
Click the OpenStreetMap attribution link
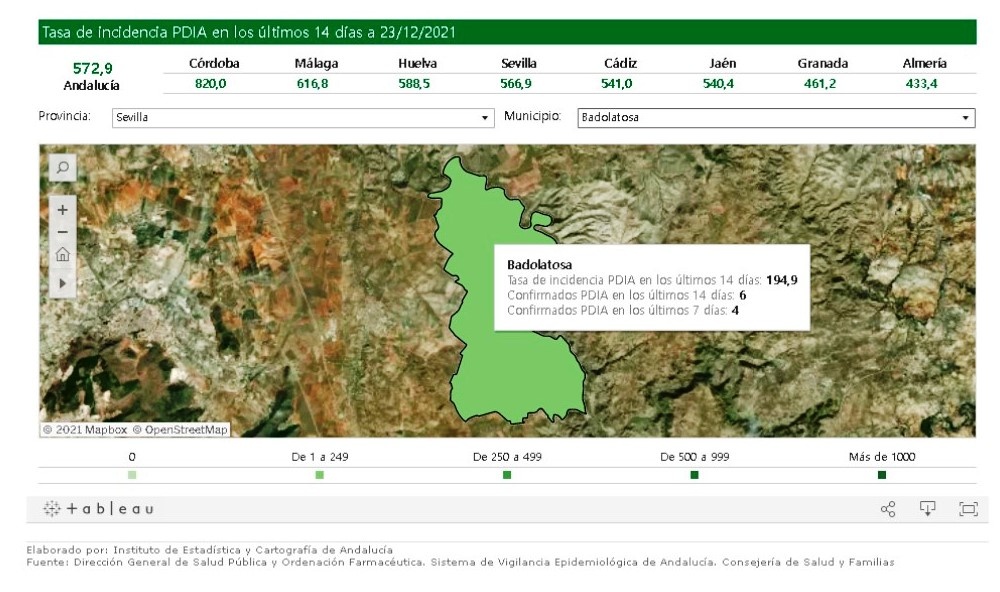[x=186, y=430]
